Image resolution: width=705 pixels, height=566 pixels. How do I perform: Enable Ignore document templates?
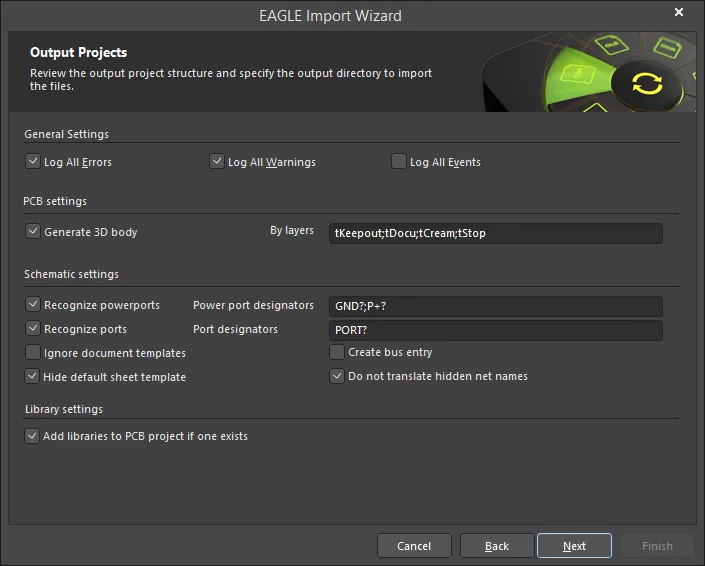(x=33, y=352)
